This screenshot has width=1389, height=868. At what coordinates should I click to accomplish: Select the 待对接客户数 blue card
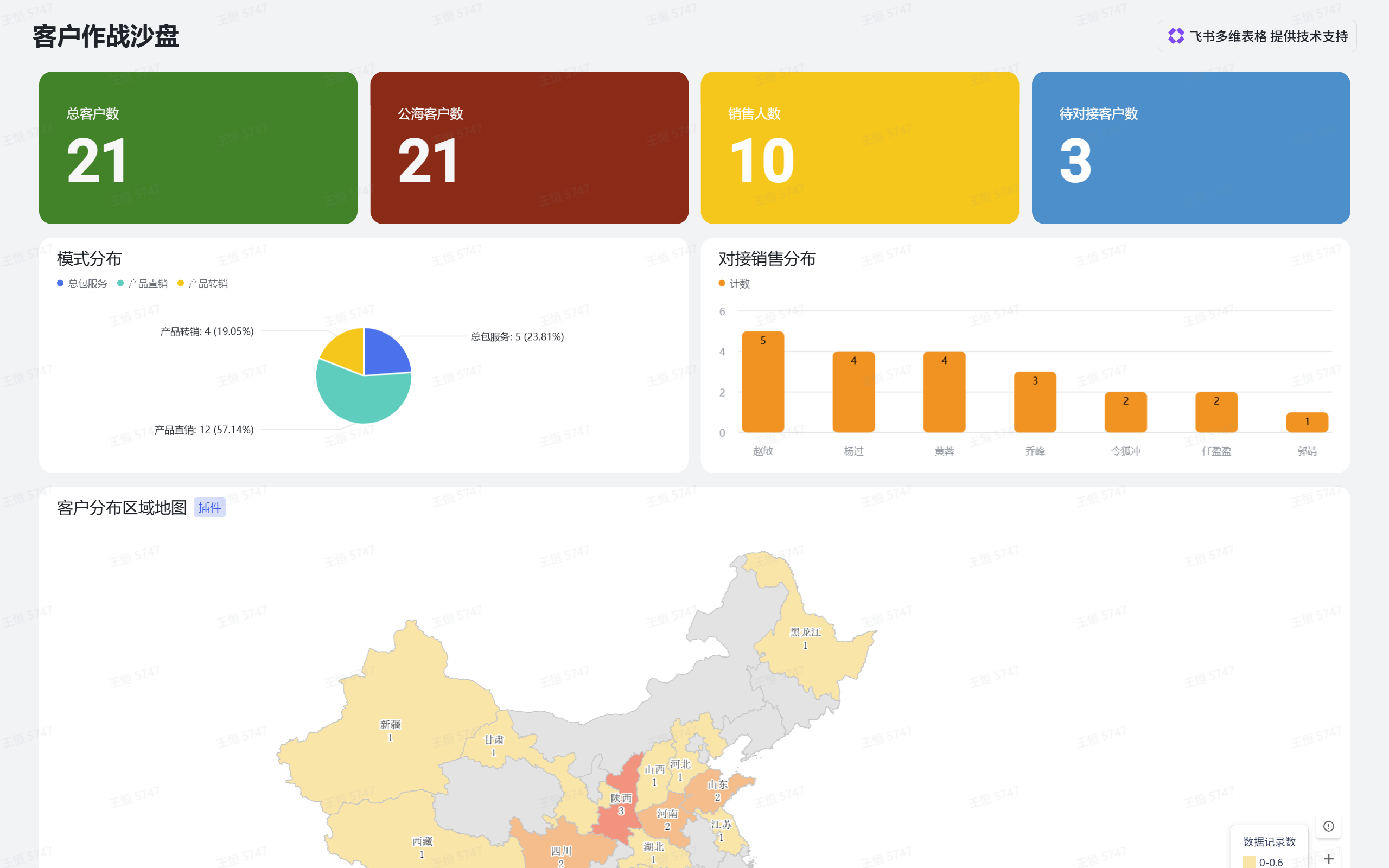click(1190, 148)
